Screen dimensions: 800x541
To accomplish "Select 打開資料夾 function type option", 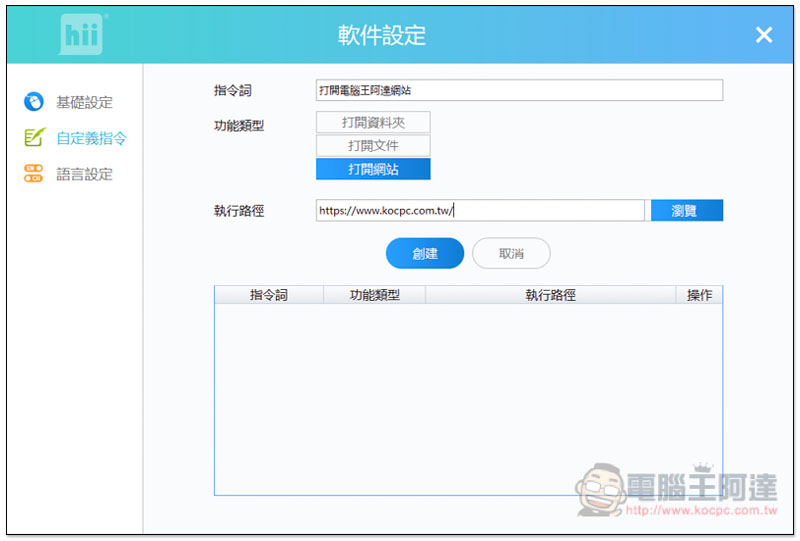I will 373,122.
